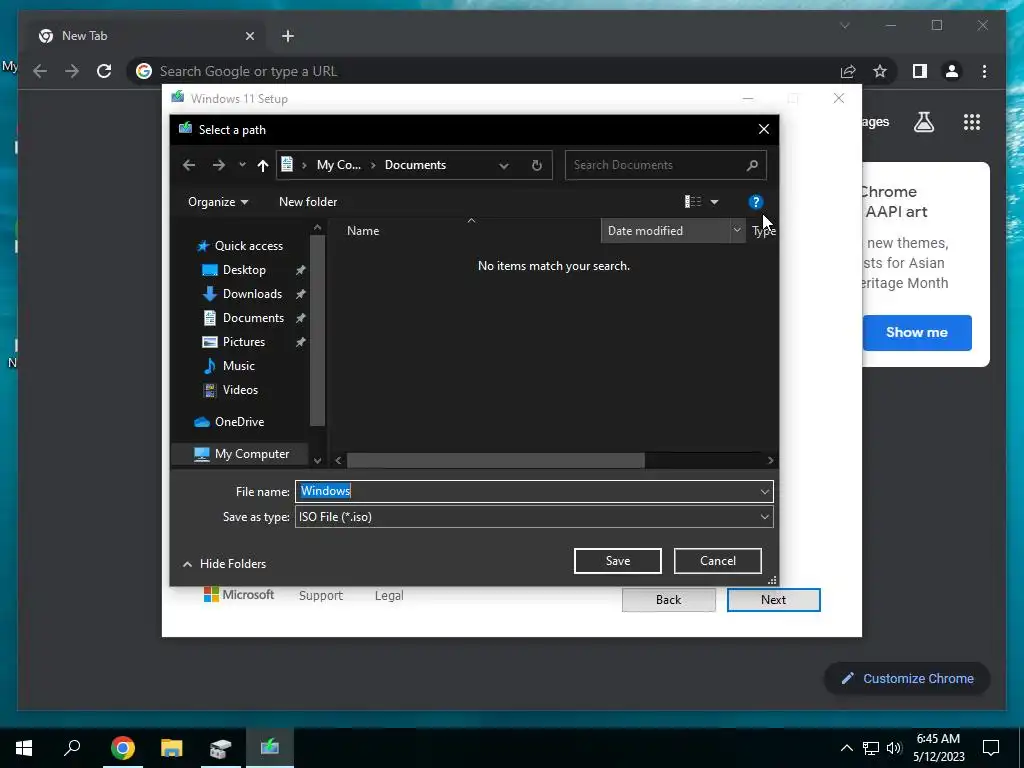Click the Show me button

pyautogui.click(x=917, y=332)
